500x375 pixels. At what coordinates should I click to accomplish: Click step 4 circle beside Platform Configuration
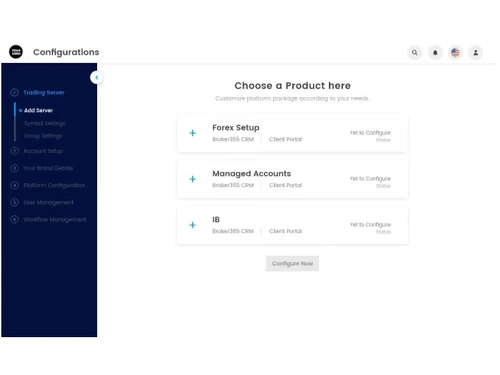pyautogui.click(x=14, y=185)
